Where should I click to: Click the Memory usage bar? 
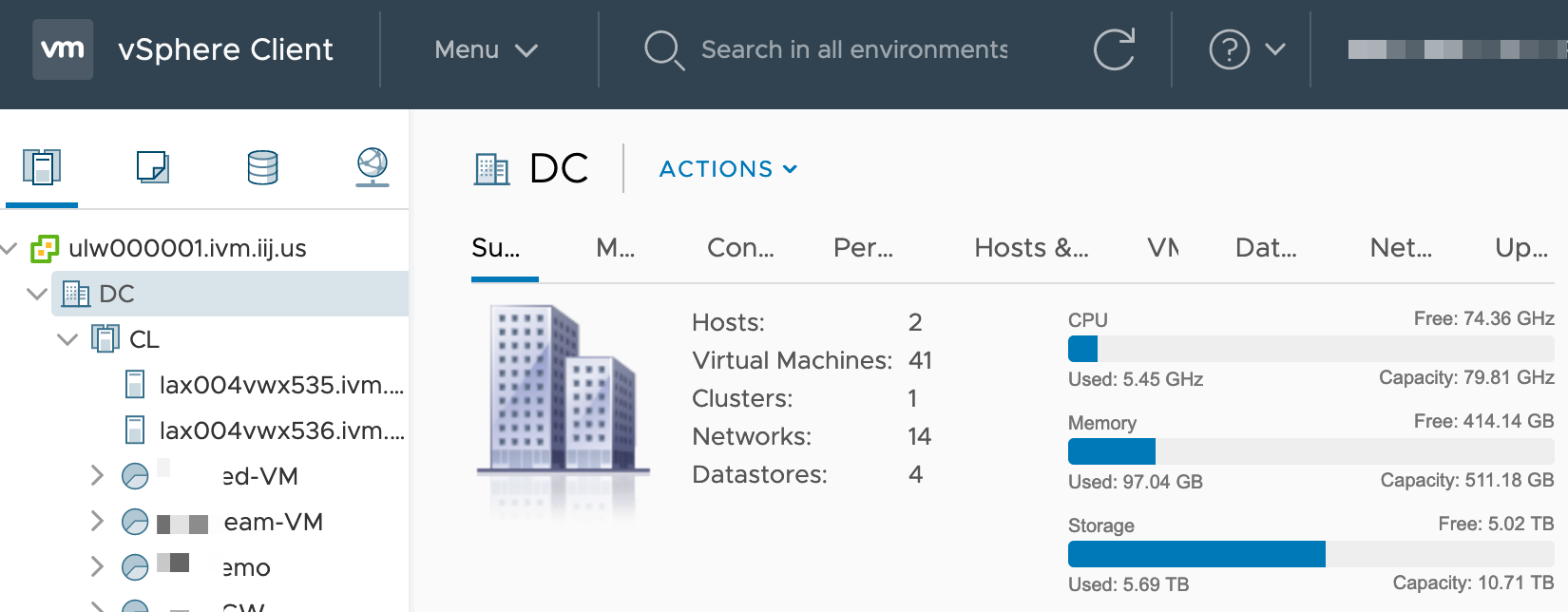coord(1311,451)
